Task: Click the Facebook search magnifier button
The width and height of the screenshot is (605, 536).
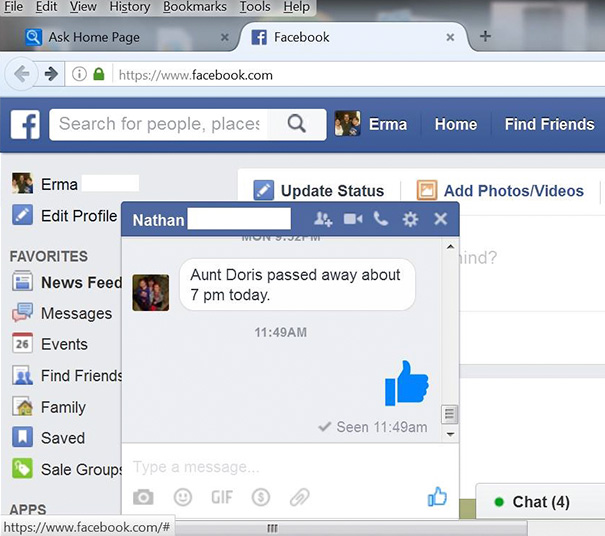Action: pyautogui.click(x=296, y=124)
